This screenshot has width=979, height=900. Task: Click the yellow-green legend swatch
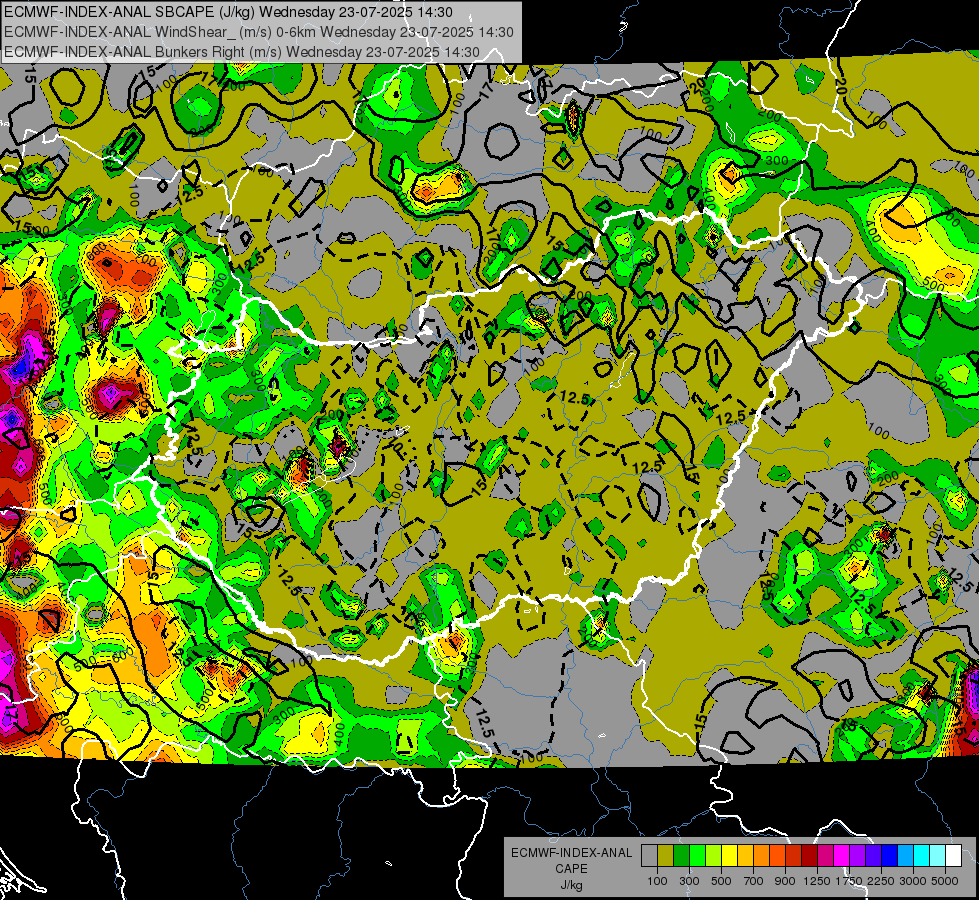[714, 855]
